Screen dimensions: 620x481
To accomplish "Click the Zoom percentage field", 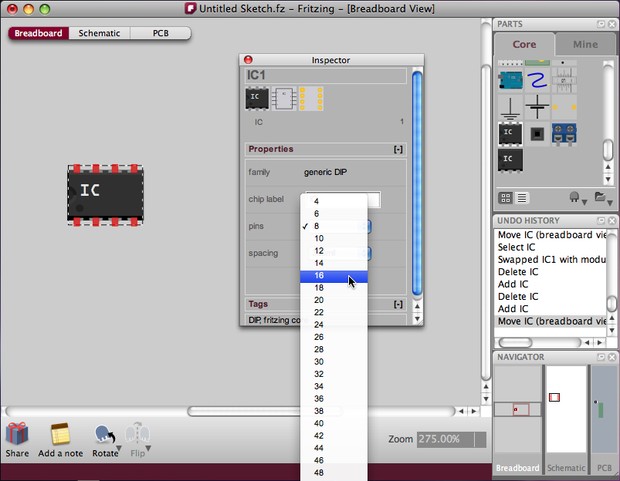I will pyautogui.click(x=451, y=439).
